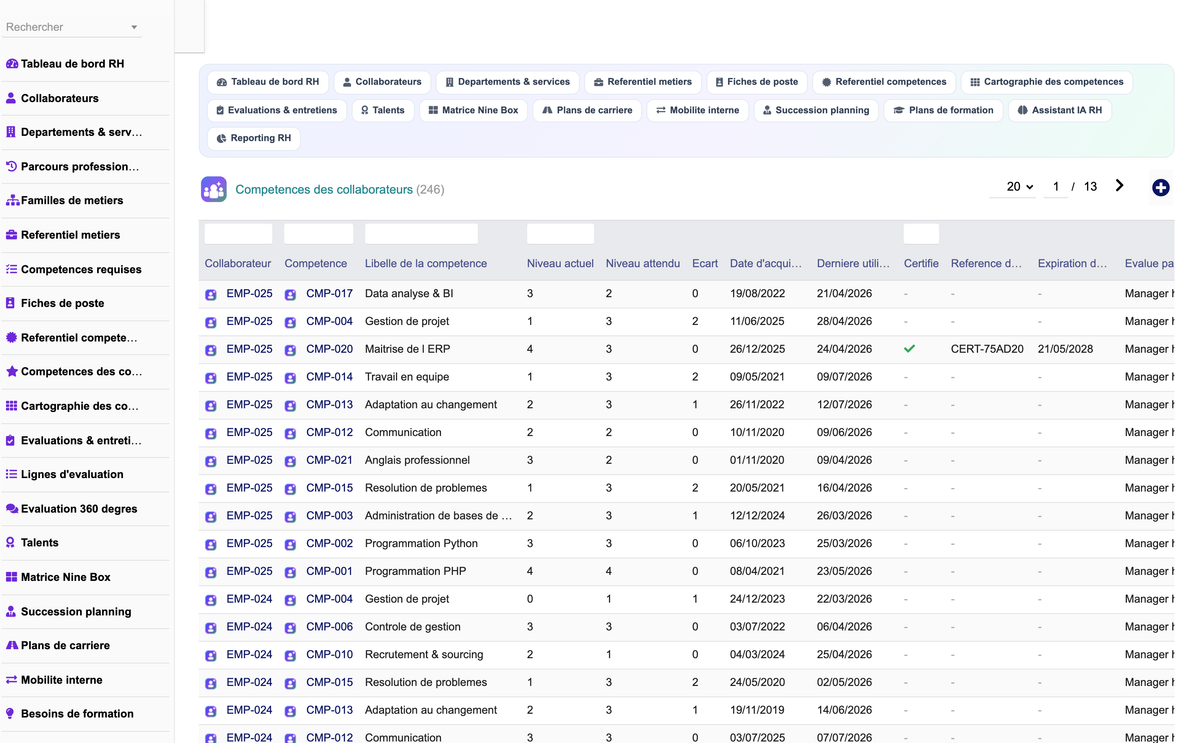The height and width of the screenshot is (743, 1200).
Task: Open the Rechercher search dropdown
Action: [72, 27]
